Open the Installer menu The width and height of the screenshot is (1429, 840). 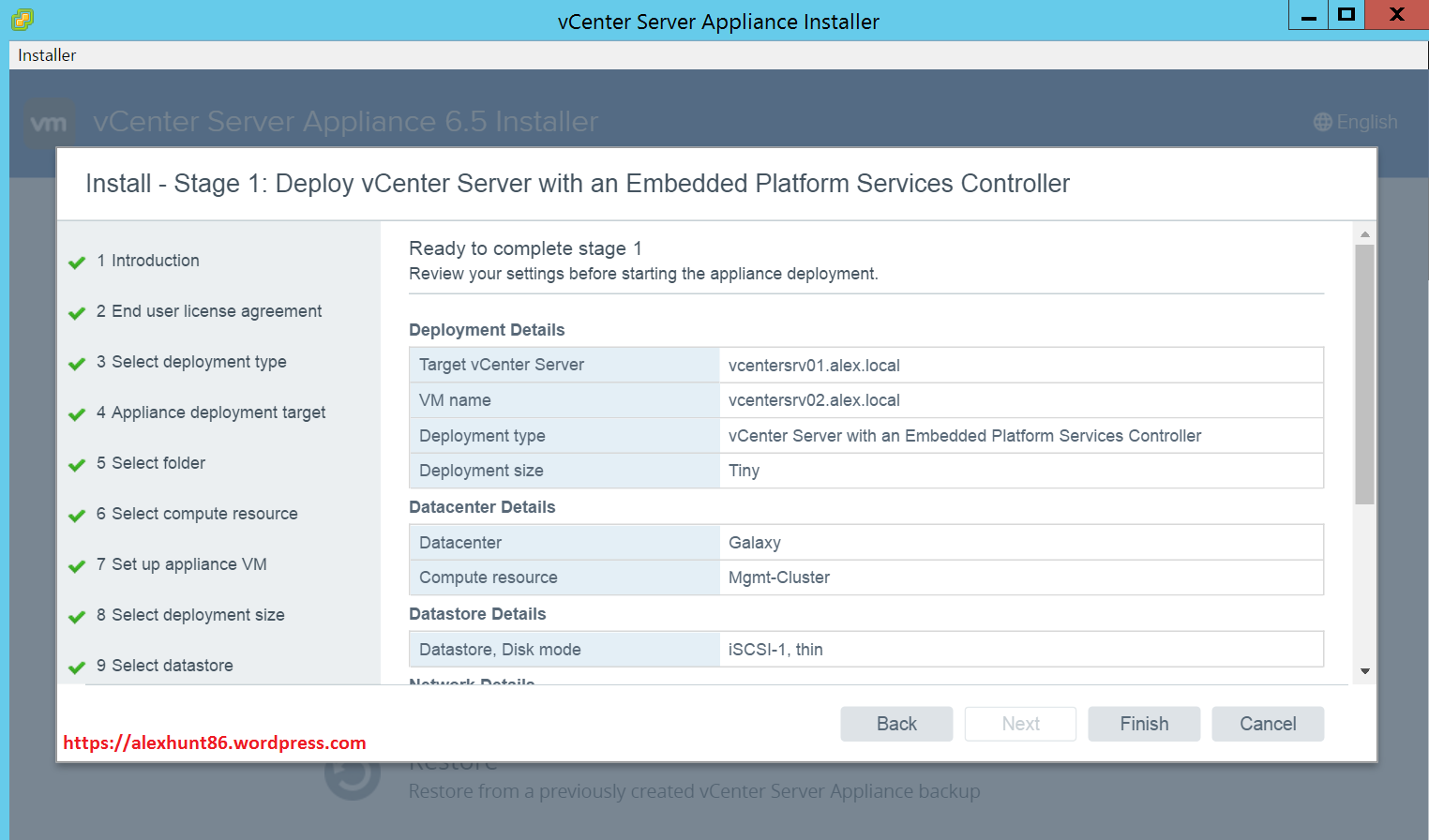coord(46,54)
